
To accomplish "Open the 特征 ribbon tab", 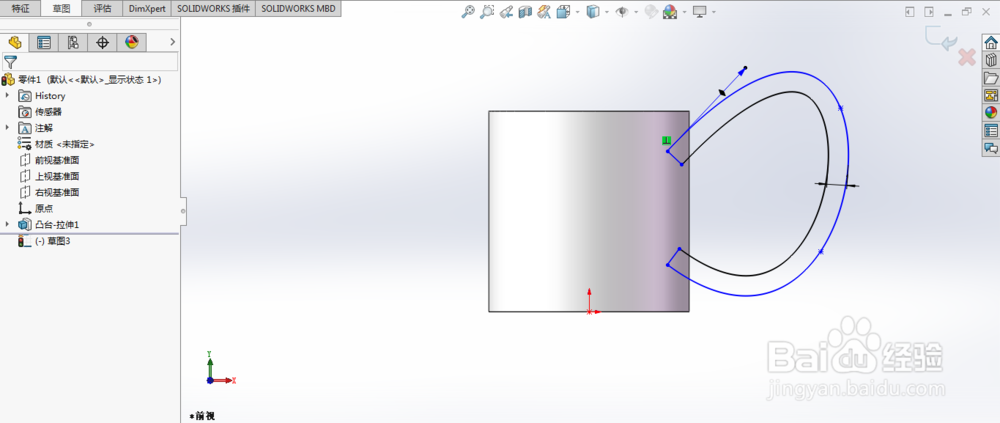I will click(21, 9).
